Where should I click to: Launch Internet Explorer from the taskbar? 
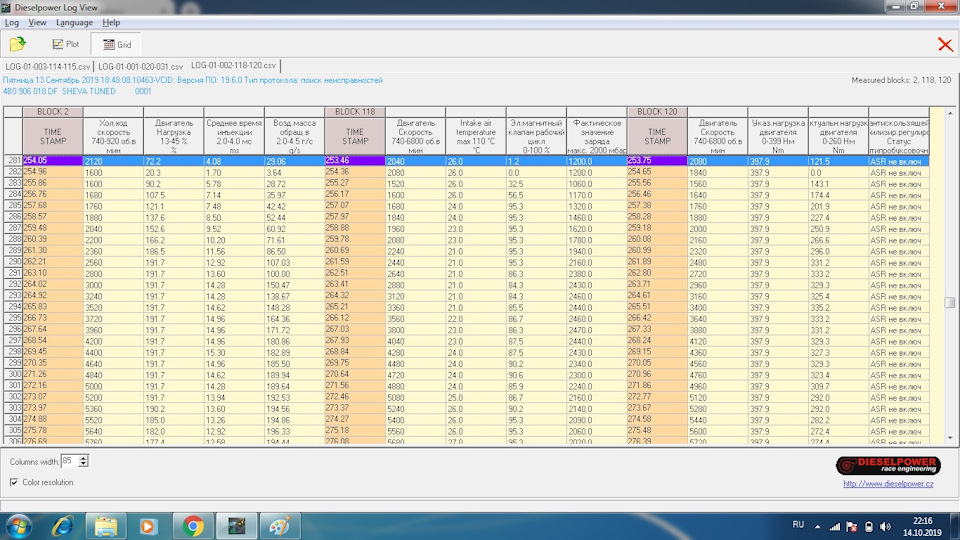[x=62, y=525]
